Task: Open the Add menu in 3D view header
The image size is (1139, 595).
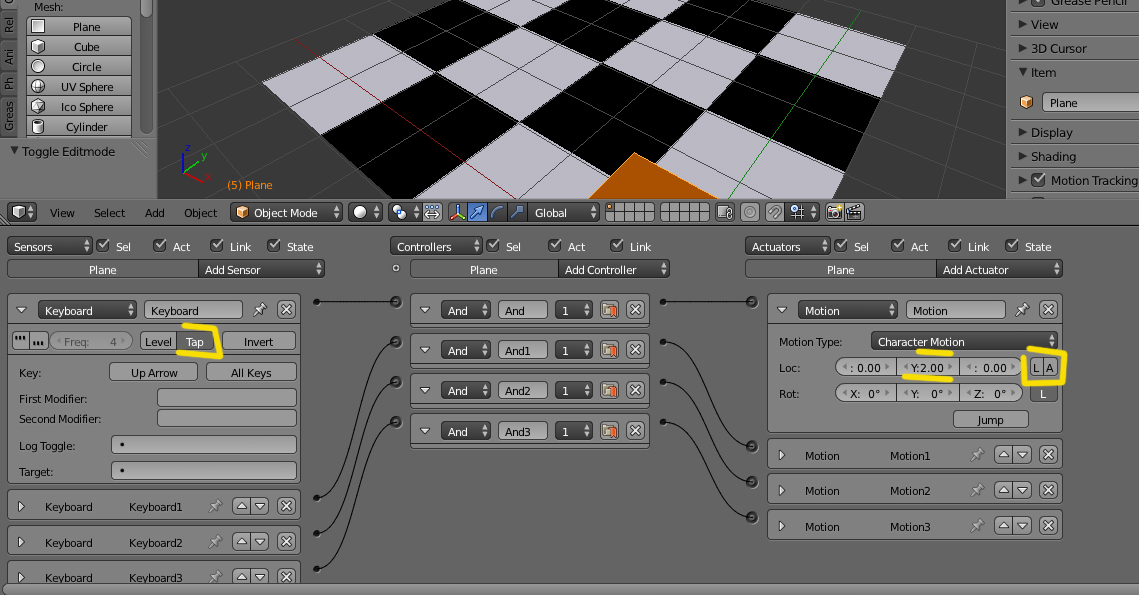Action: click(x=155, y=212)
